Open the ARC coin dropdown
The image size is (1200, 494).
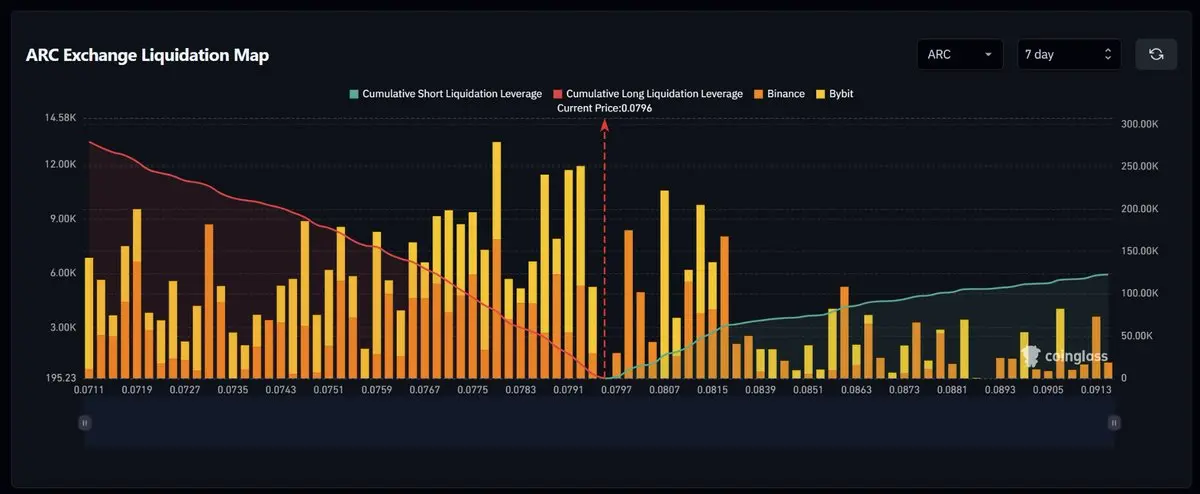pyautogui.click(x=960, y=54)
